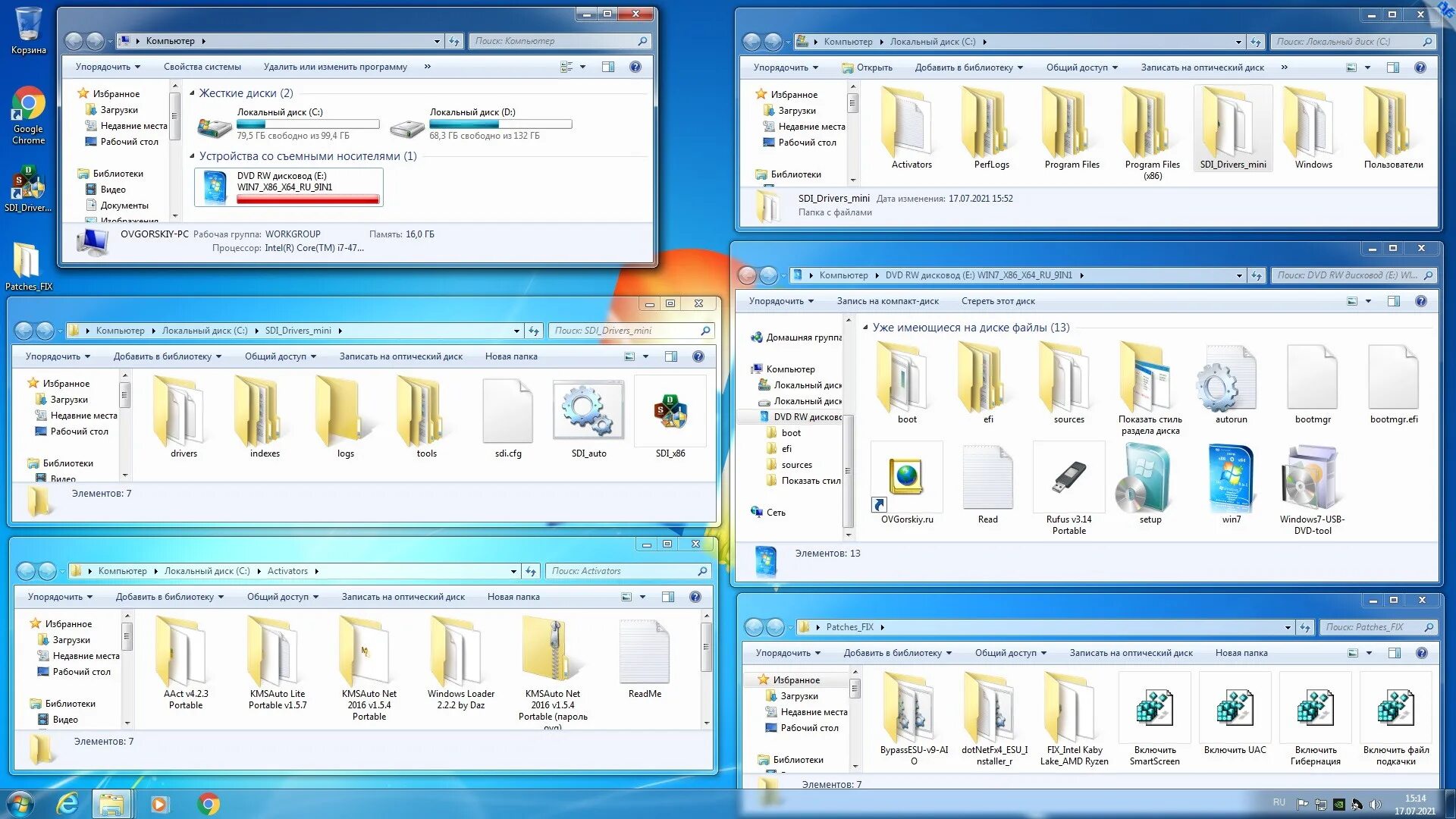
Task: Select the Включить UAC registry file
Action: (x=1235, y=708)
